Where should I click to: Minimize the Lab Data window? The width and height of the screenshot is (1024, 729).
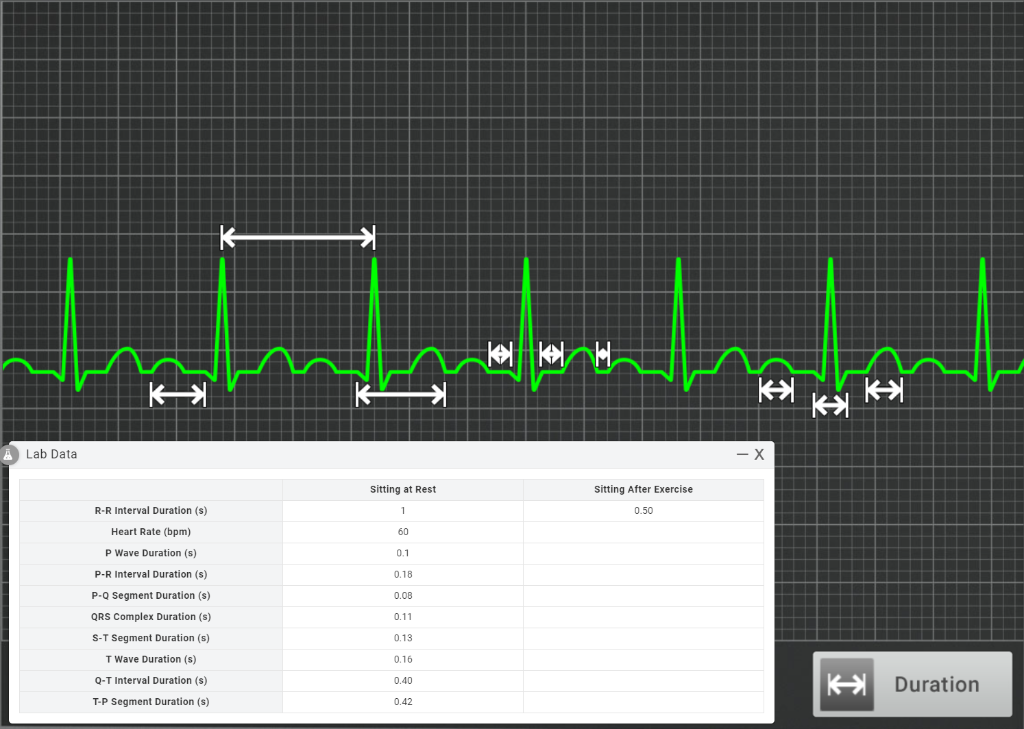coord(741,454)
